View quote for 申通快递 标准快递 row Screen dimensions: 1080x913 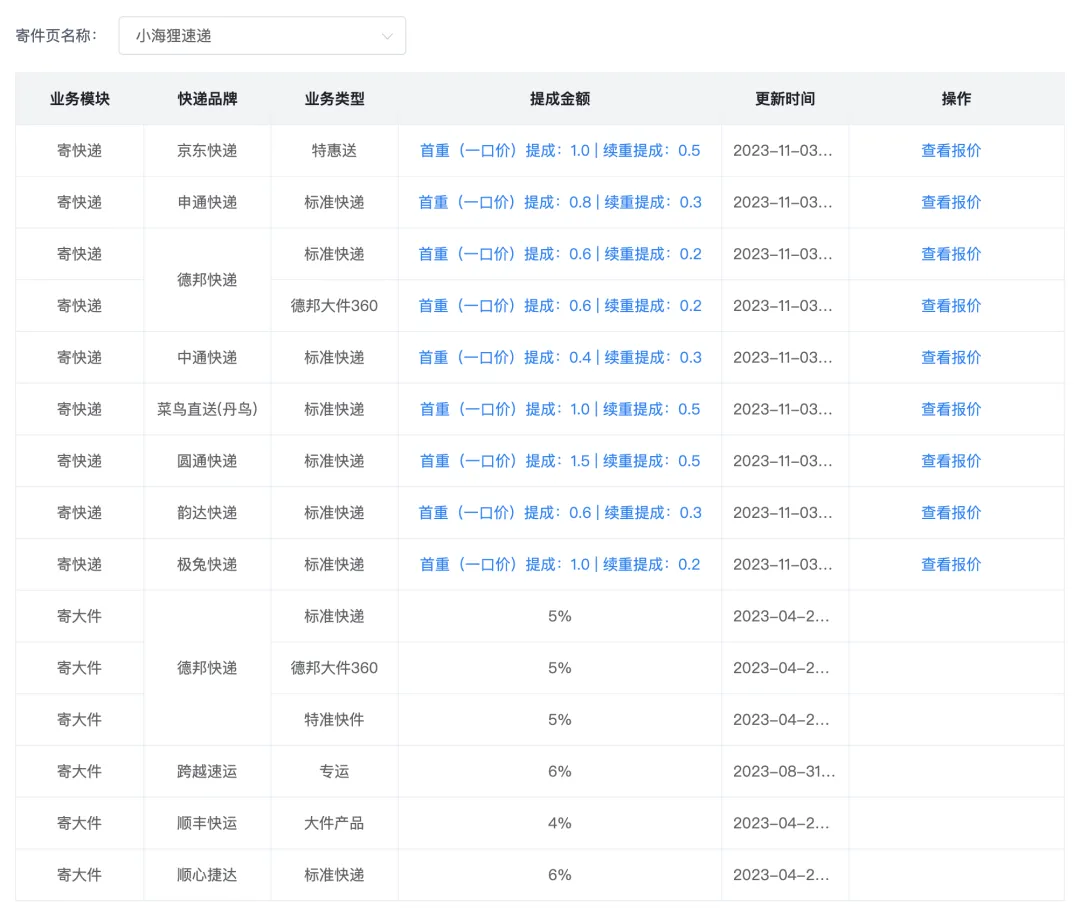[x=951, y=202]
